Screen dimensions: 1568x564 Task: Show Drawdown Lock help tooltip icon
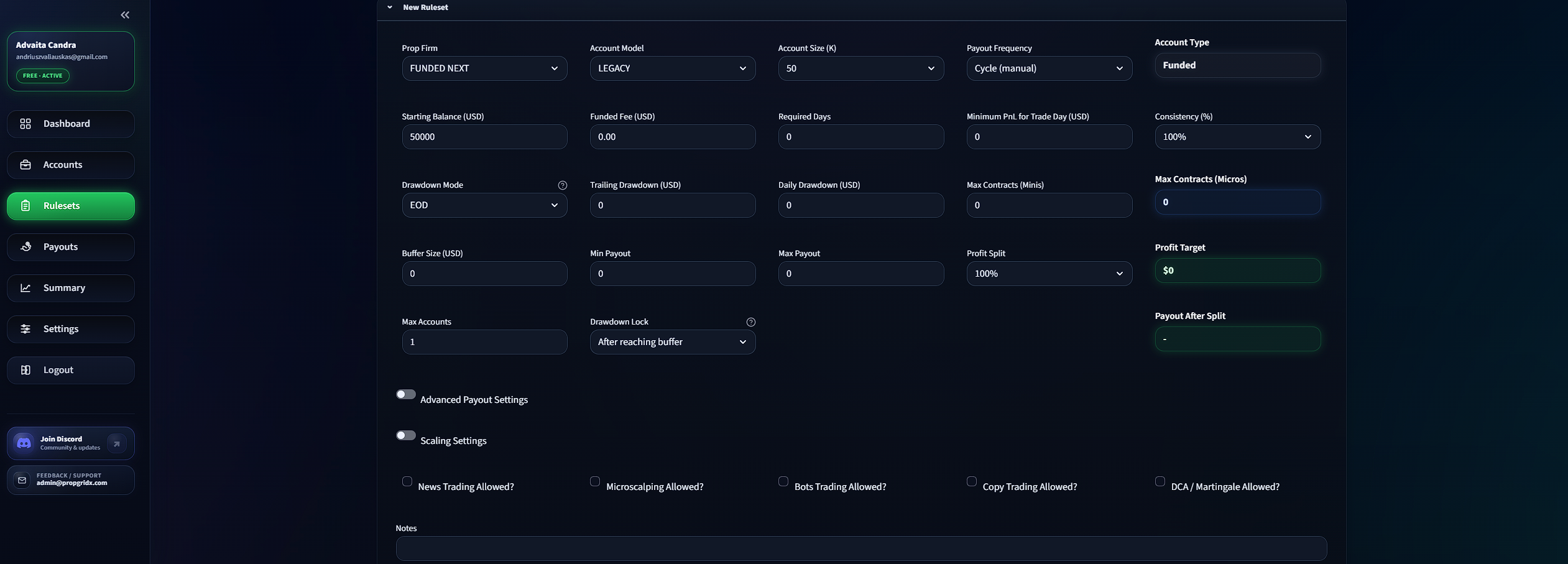pos(750,322)
